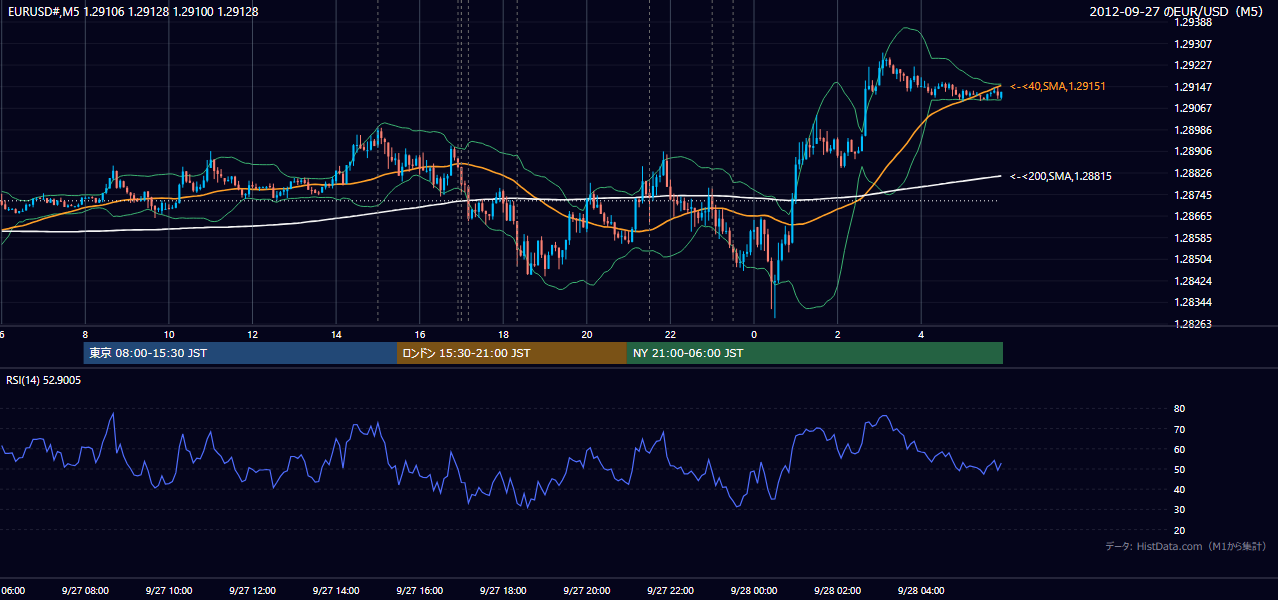Viewport: 1278px width, 600px height.
Task: Click the 9/28 02:00 time axis label
Action: click(838, 591)
